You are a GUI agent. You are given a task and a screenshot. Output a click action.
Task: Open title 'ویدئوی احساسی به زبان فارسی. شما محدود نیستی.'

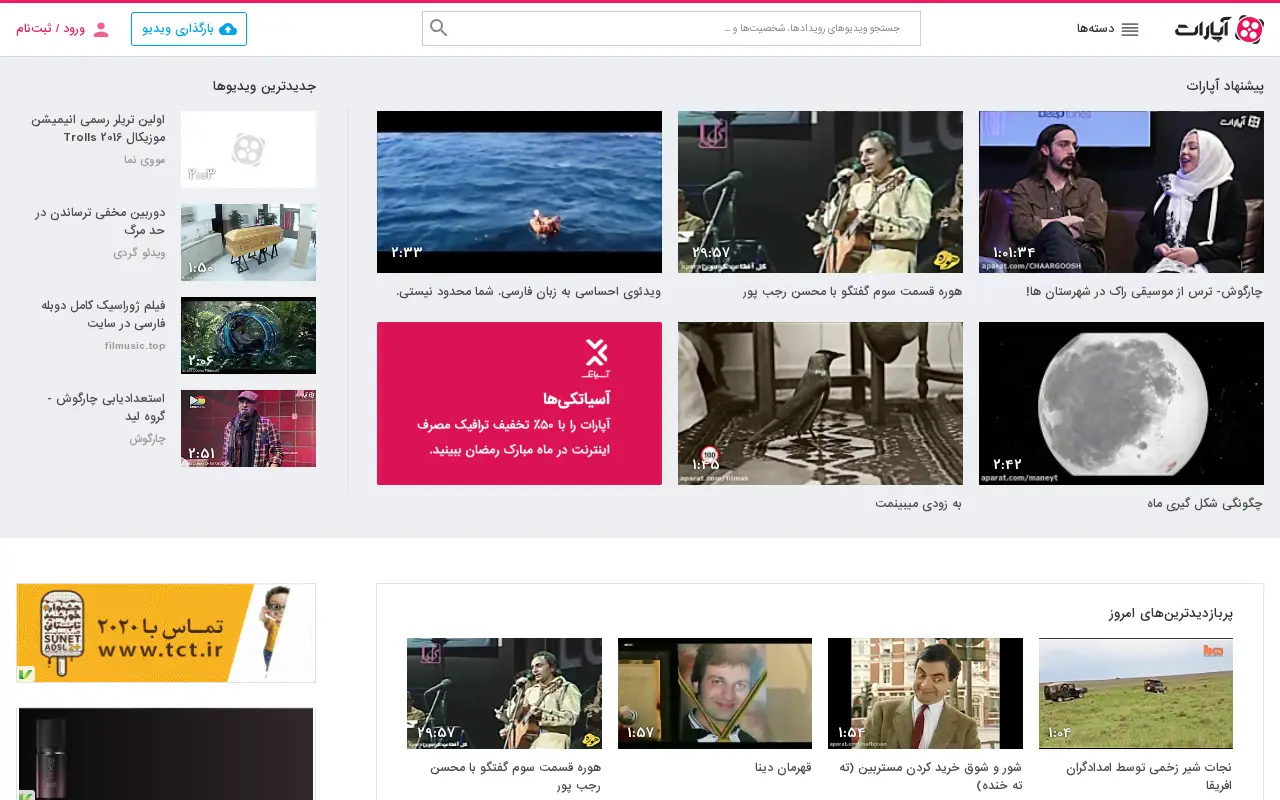click(x=529, y=292)
